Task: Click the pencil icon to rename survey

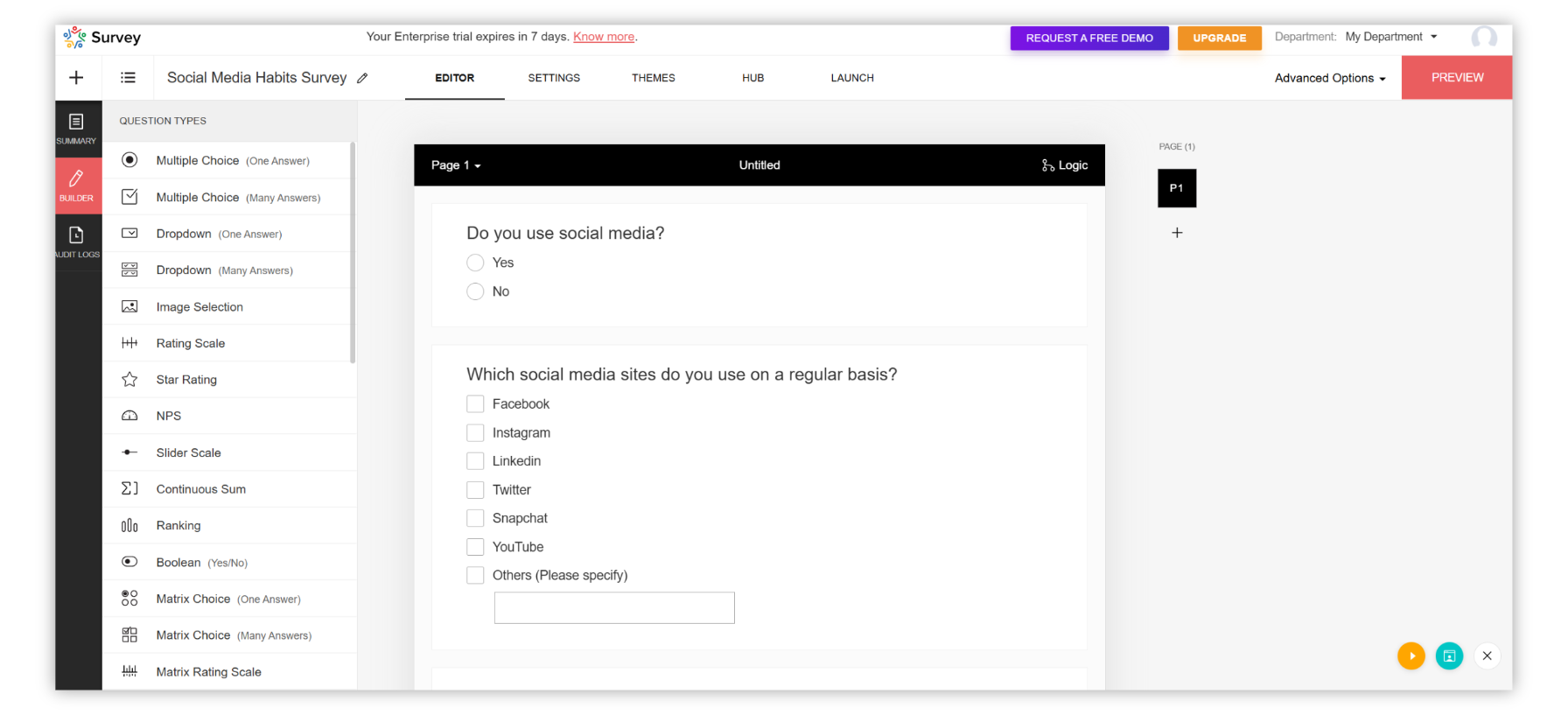Action: pyautogui.click(x=362, y=78)
